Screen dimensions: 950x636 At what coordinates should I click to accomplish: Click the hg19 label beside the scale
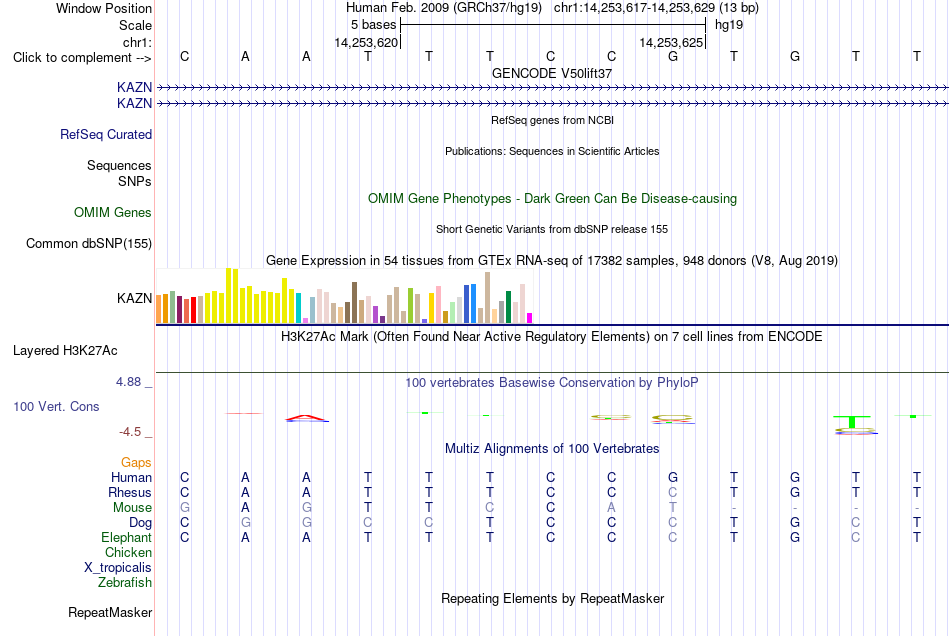(729, 25)
